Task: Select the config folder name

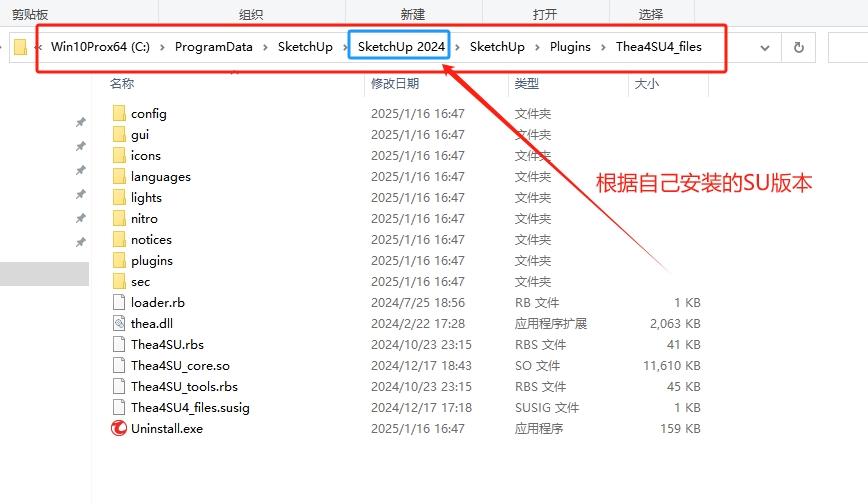Action: click(148, 113)
